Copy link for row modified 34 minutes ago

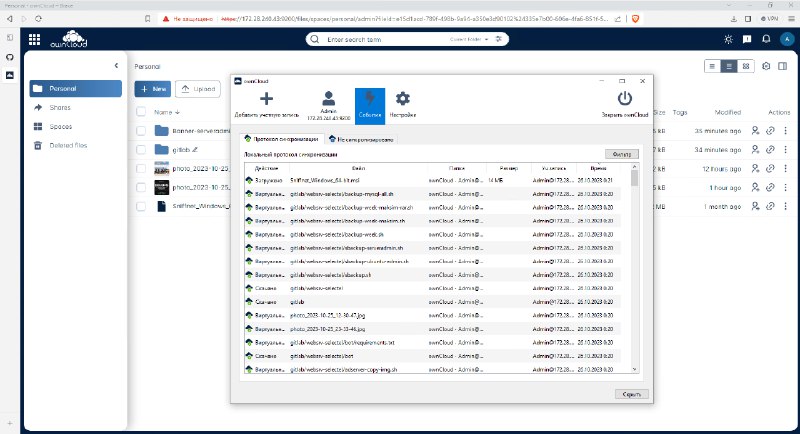coord(770,150)
